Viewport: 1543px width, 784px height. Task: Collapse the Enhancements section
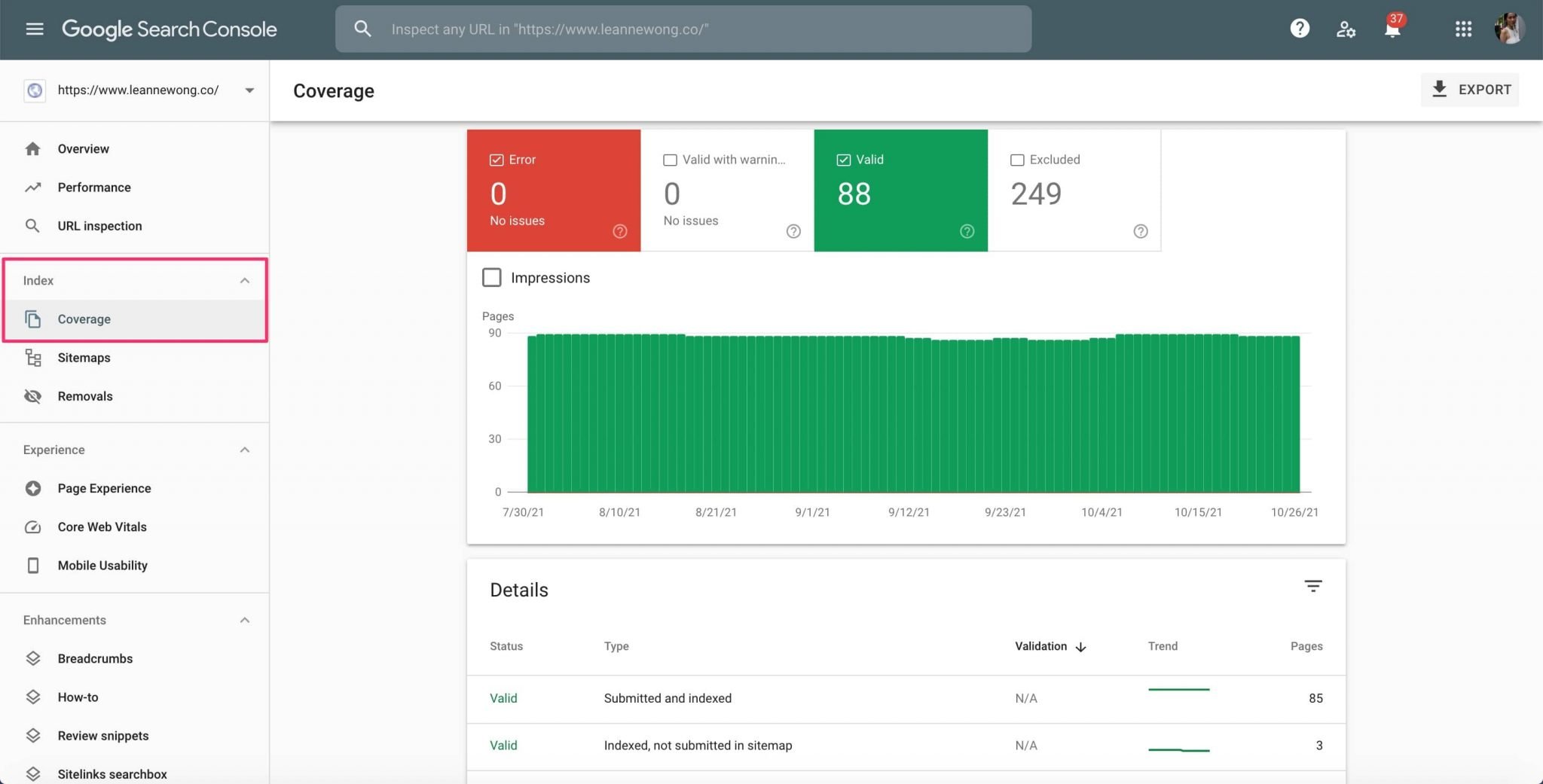click(244, 619)
